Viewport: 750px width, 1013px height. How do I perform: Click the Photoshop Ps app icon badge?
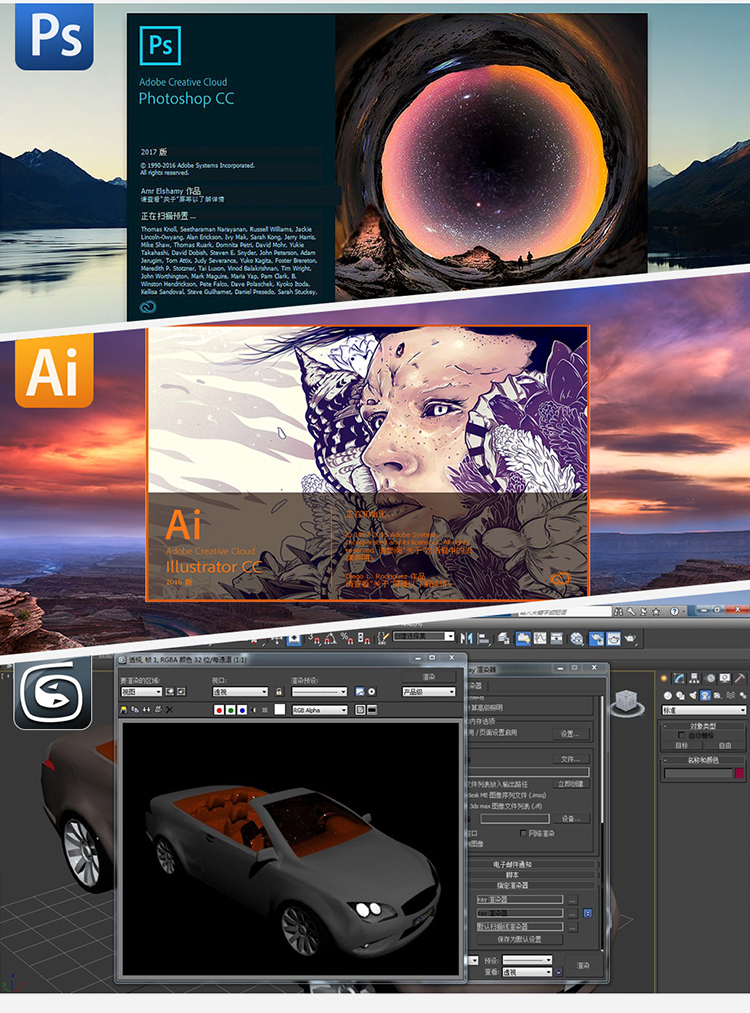[x=54, y=36]
